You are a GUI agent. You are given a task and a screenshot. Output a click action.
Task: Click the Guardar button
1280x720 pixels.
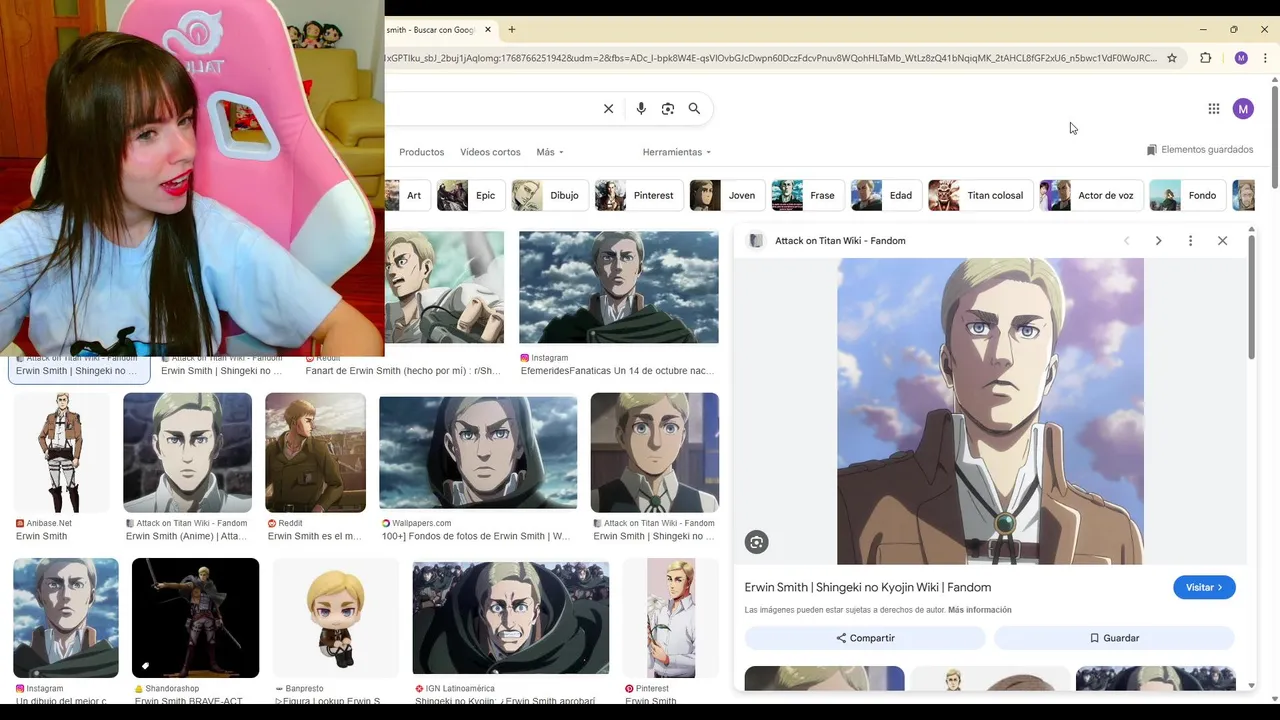1114,638
